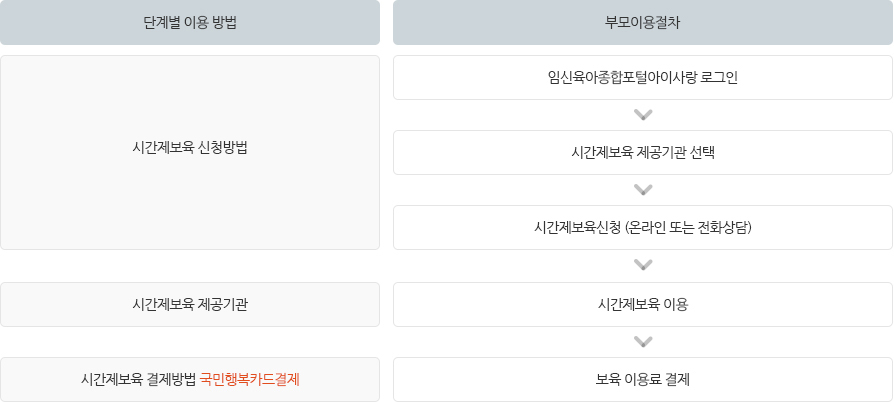This screenshot has width=894, height=402.
Task: Select the down arrow under the 시간제보육신청 step
Action: coord(643,265)
